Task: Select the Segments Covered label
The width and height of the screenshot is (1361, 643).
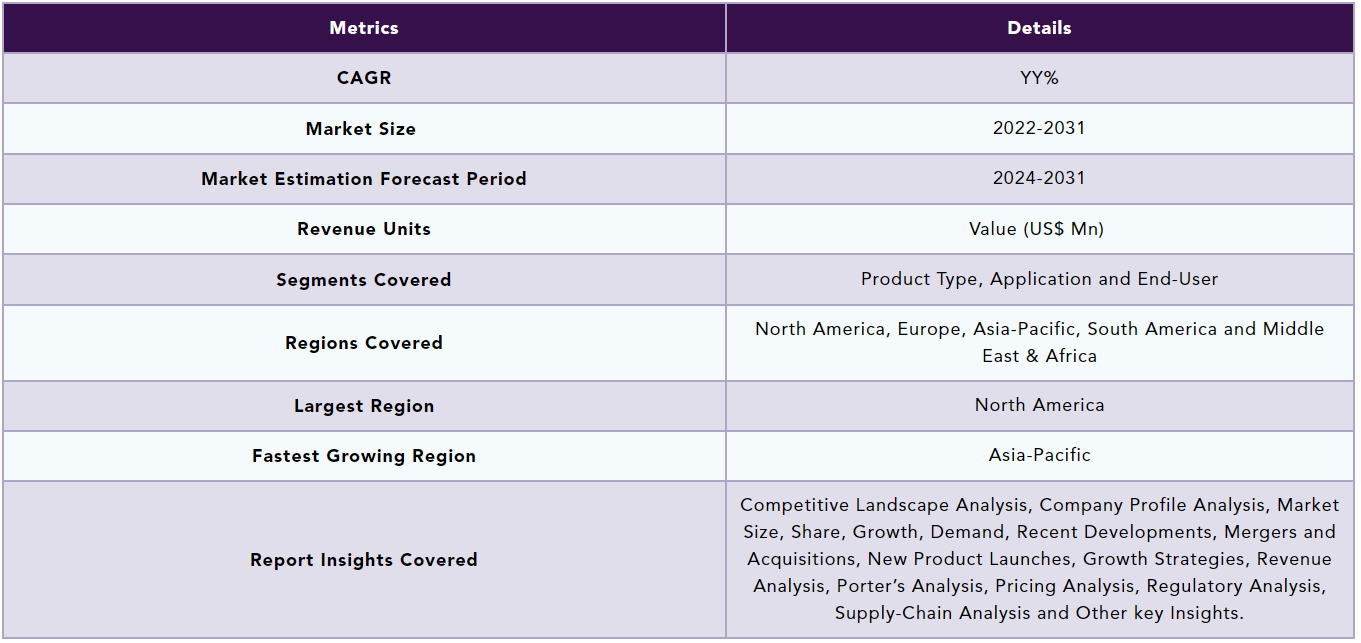Action: point(364,280)
